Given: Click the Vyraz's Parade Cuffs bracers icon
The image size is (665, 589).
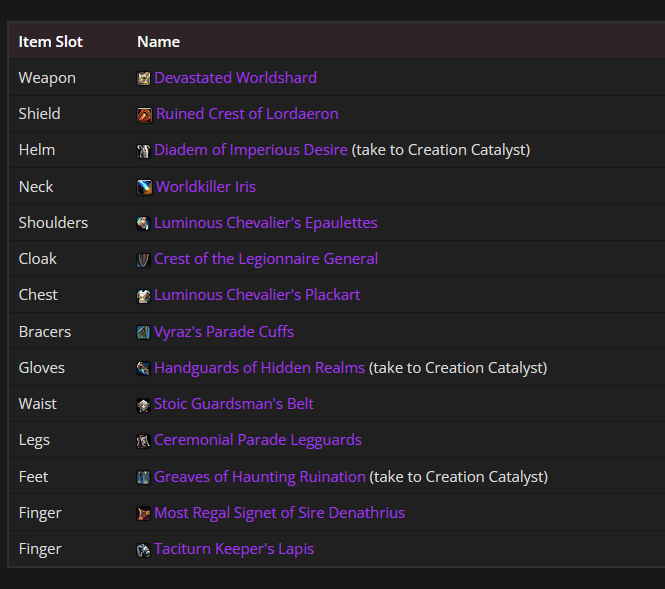Looking at the screenshot, I should pos(143,332).
